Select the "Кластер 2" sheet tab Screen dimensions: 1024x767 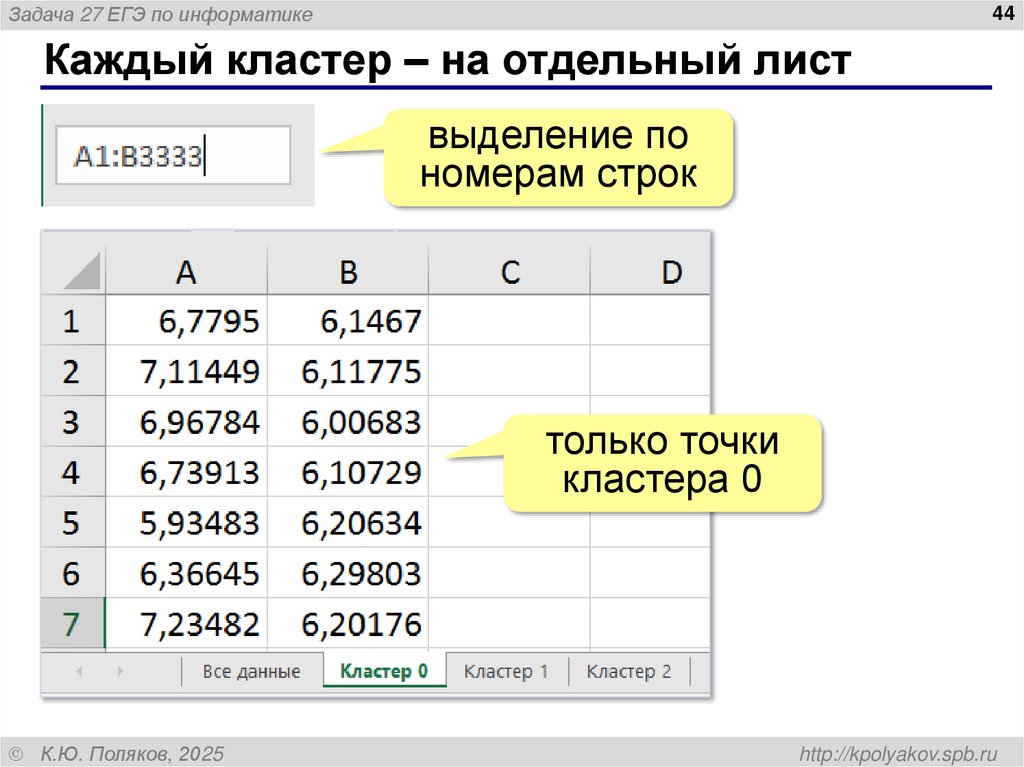(x=630, y=671)
